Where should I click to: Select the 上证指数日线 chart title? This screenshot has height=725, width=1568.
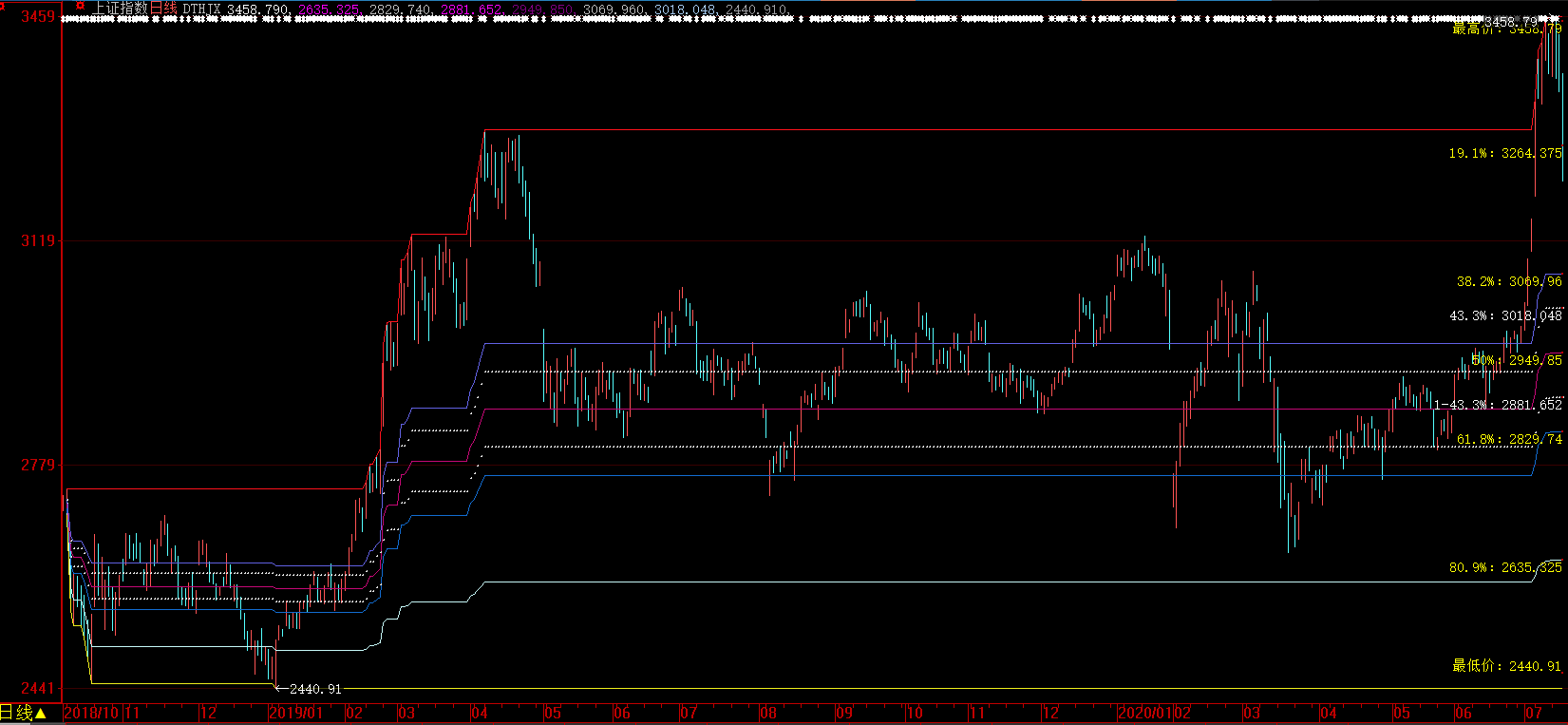click(x=134, y=9)
